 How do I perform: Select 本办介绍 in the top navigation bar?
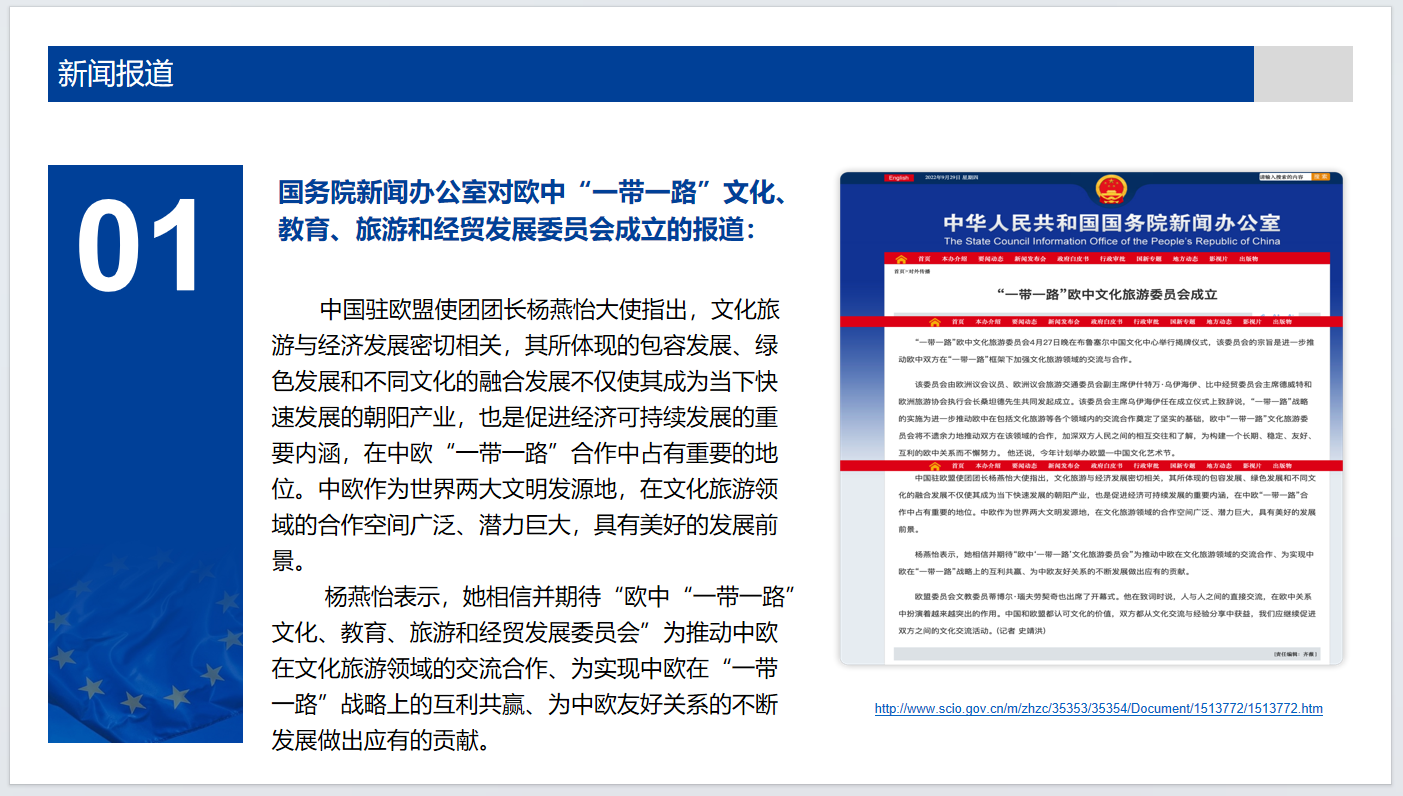coord(956,258)
